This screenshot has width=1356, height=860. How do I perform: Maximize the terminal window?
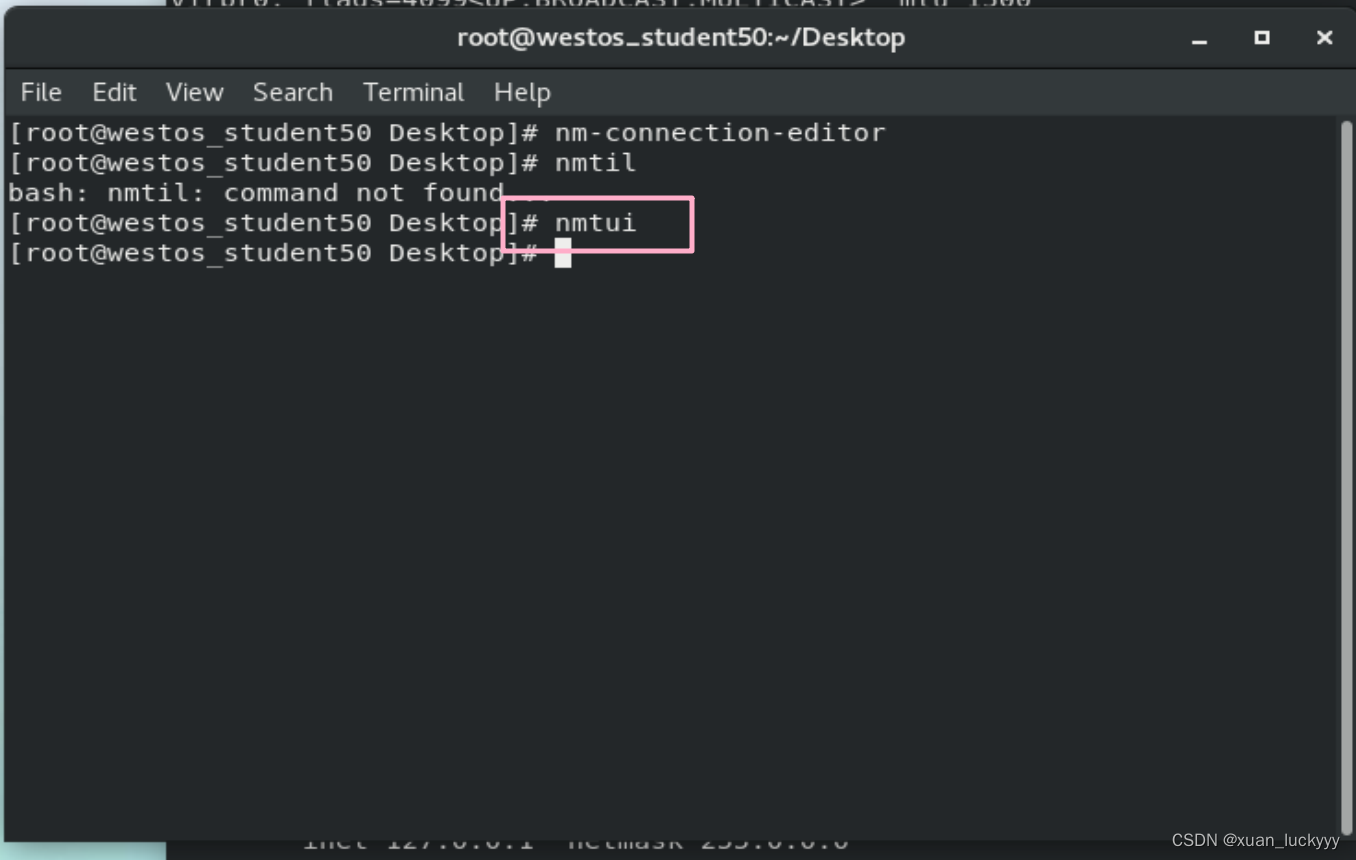coord(1262,38)
